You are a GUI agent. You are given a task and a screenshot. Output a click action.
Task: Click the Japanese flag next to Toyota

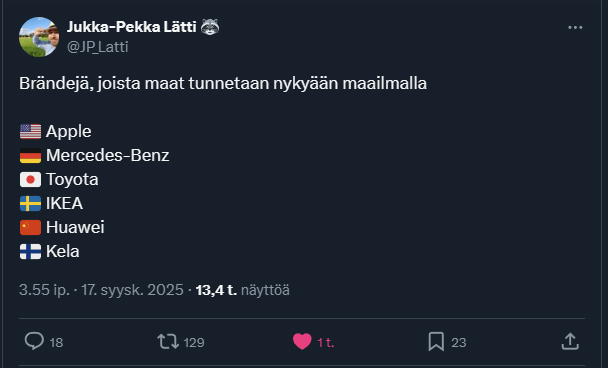(31, 180)
